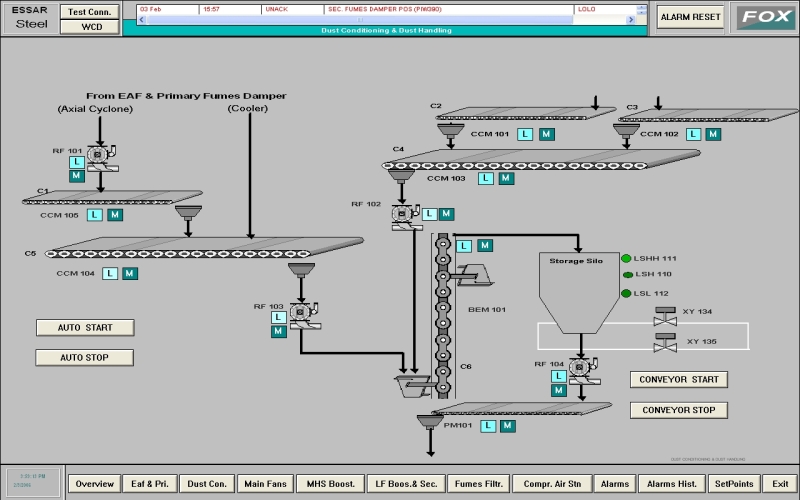The image size is (800, 500).
Task: Go to the MHS Boost. screen
Action: click(331, 484)
